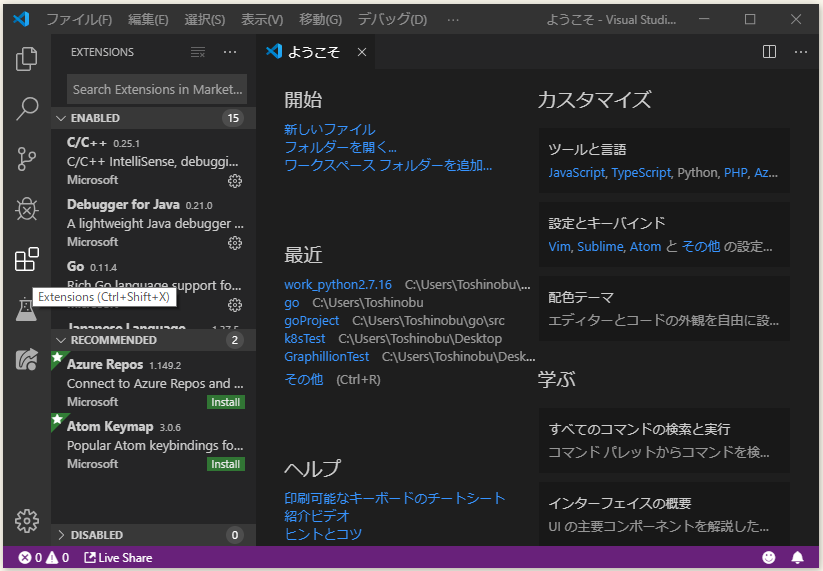Image resolution: width=823 pixels, height=571 pixels.
Task: Open the 選択(S) menu
Action: point(205,20)
